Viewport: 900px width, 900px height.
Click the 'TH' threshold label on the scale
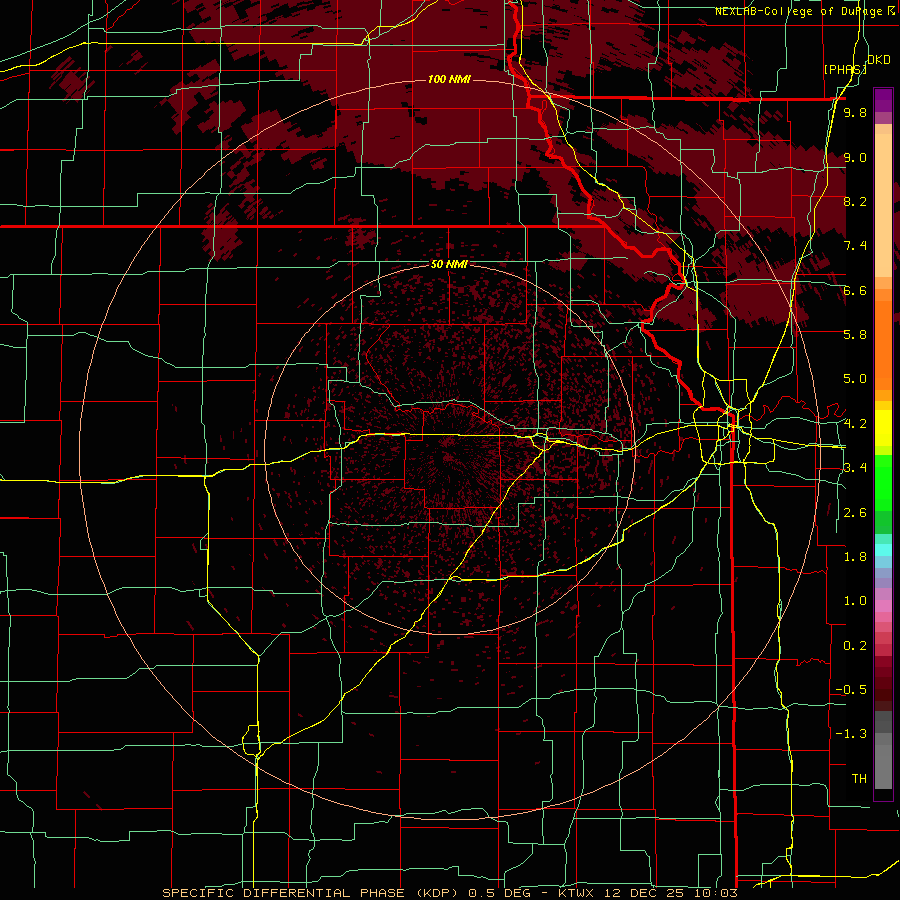[859, 779]
